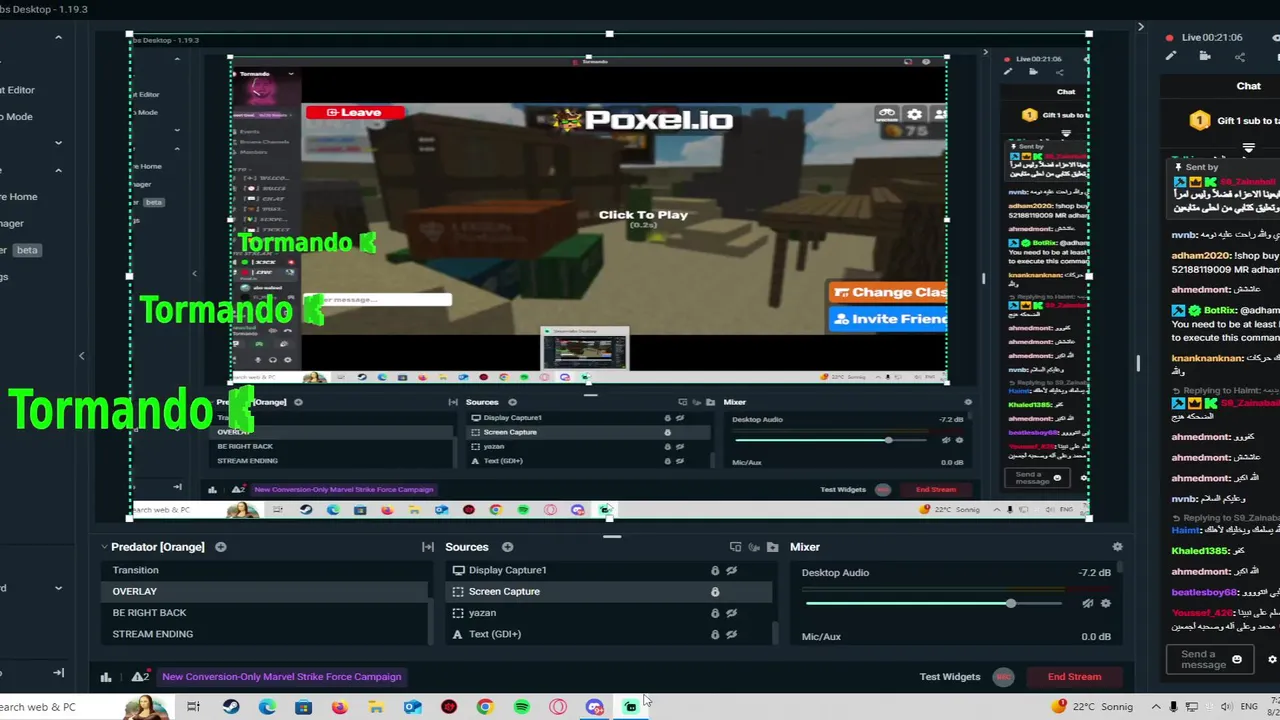Viewport: 1280px width, 720px height.
Task: Toggle visibility of yazan source
Action: [x=732, y=613]
